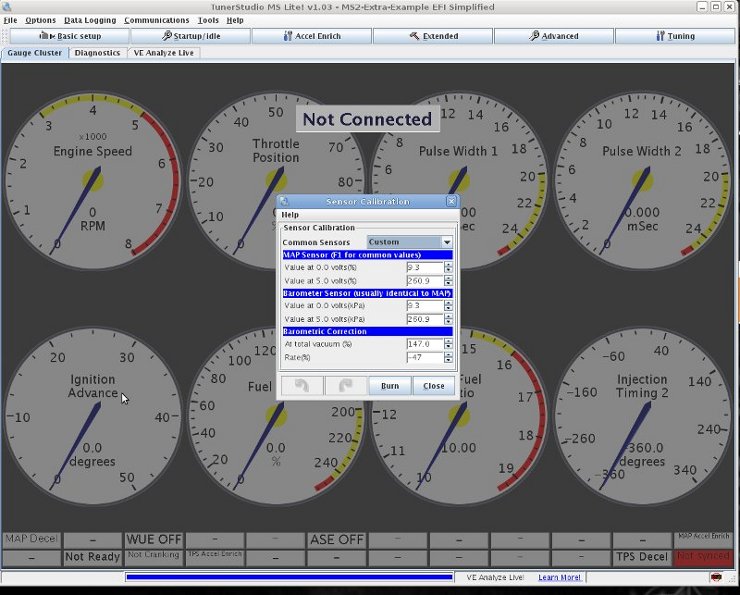Open the Accel Enrich toolbar menu
The width and height of the screenshot is (740, 595).
311,36
